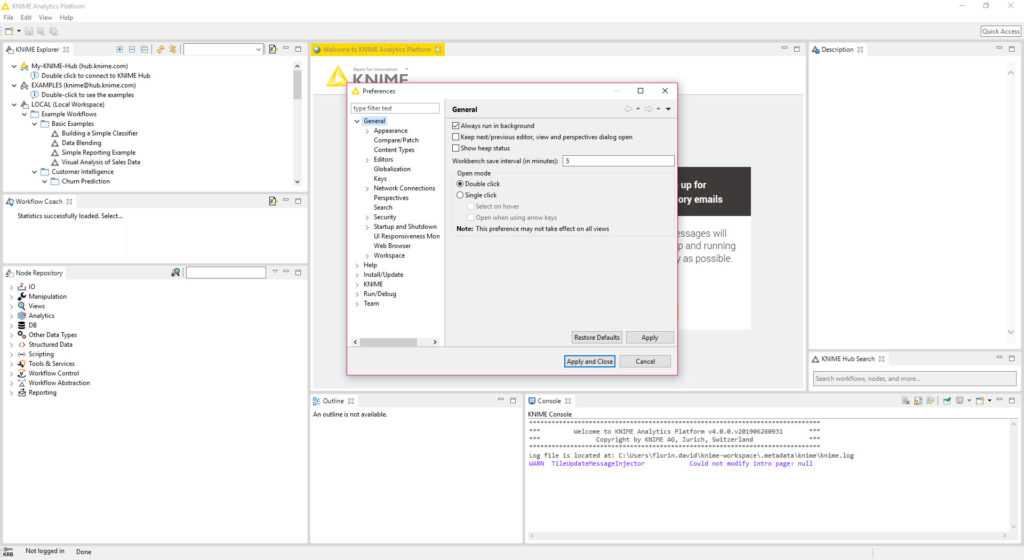Click the Scripting category icon
The height and width of the screenshot is (560, 1024).
tap(22, 354)
